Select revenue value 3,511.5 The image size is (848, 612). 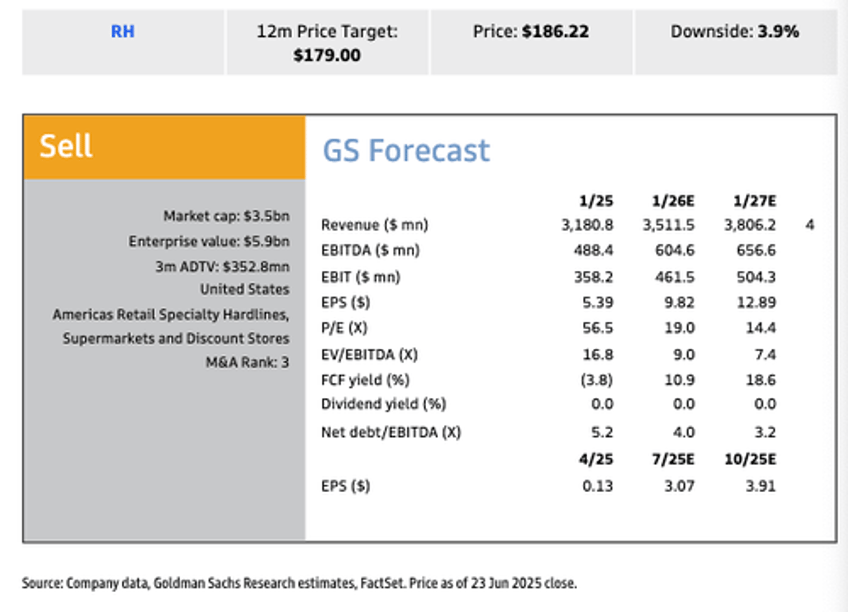point(668,225)
